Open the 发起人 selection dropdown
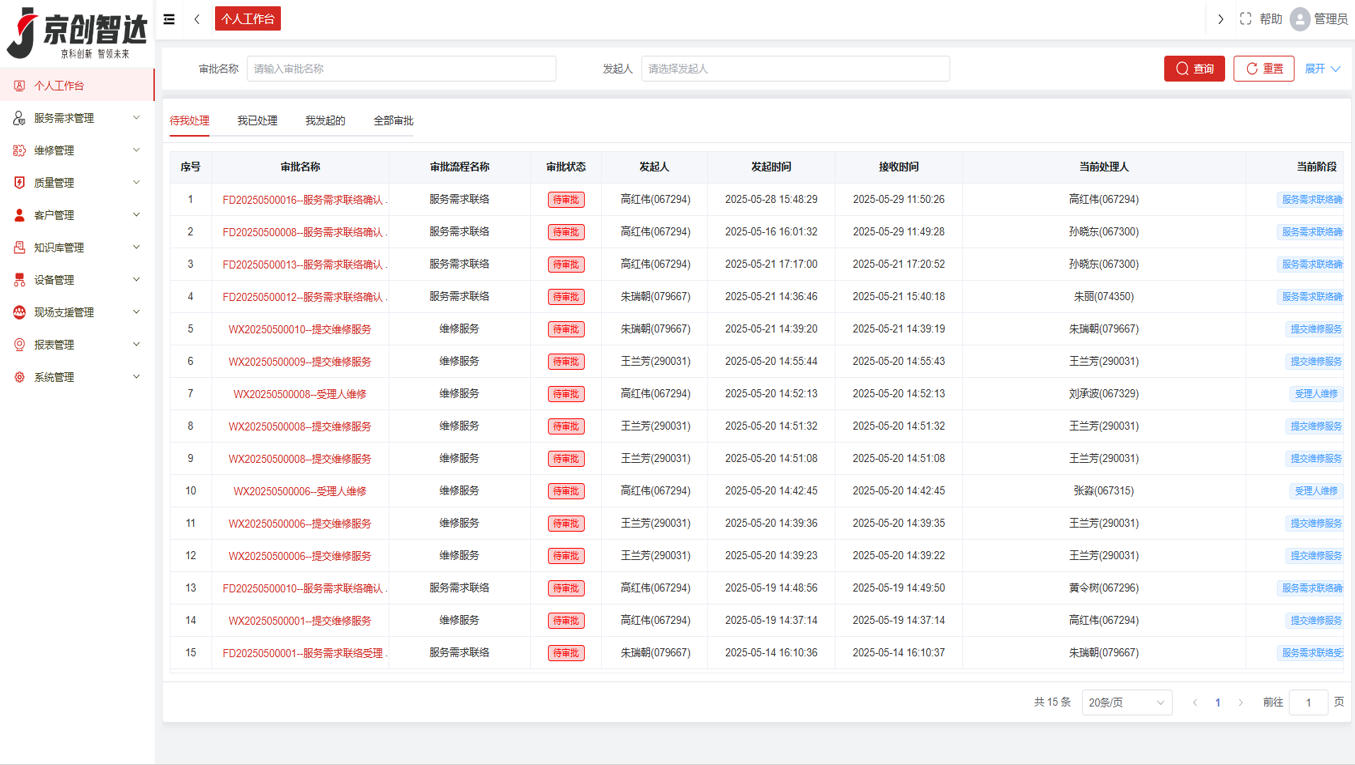The image size is (1355, 765). point(795,69)
